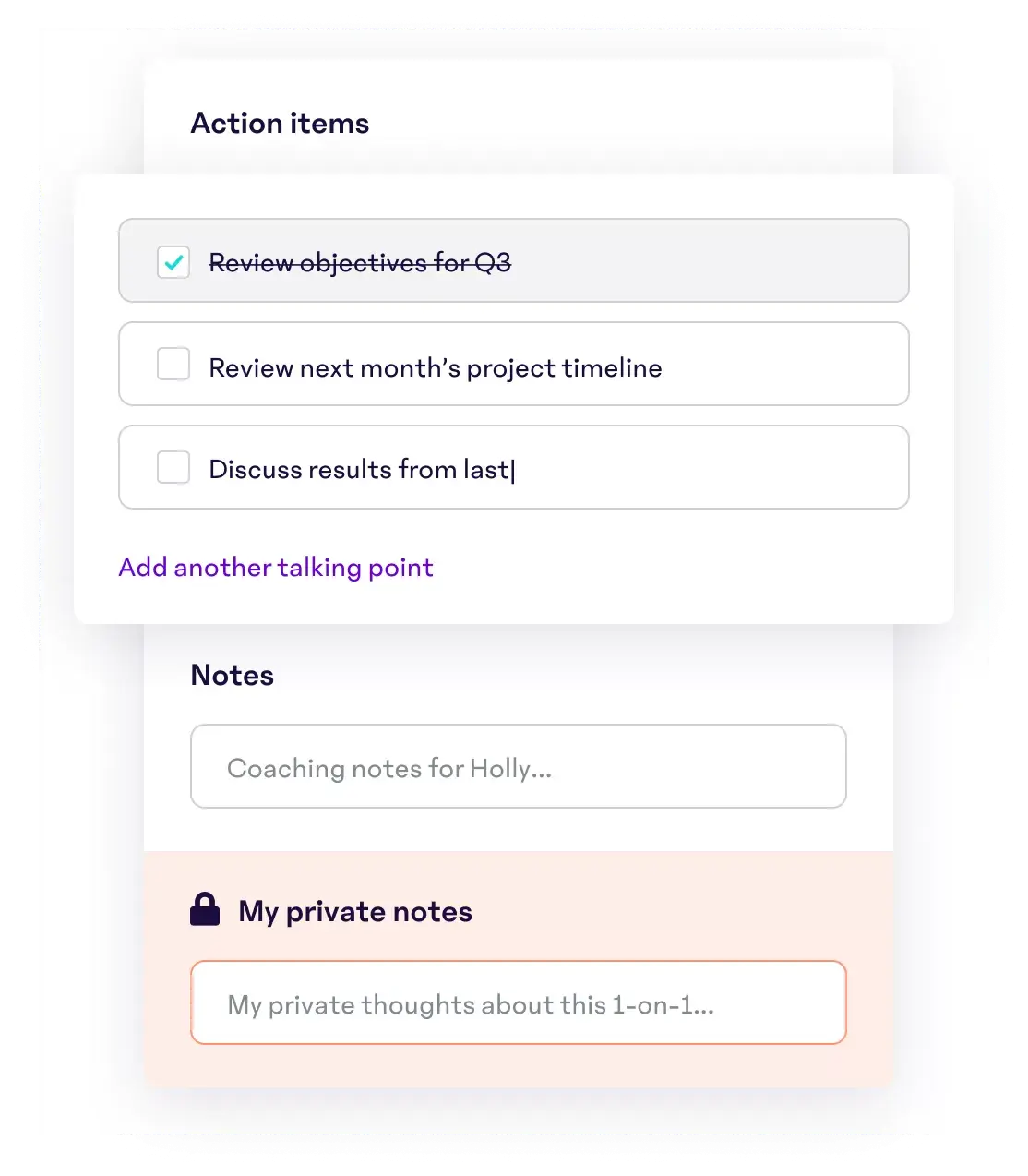
Task: Tick the "Discuss results from last" checkbox
Action: pos(173,468)
